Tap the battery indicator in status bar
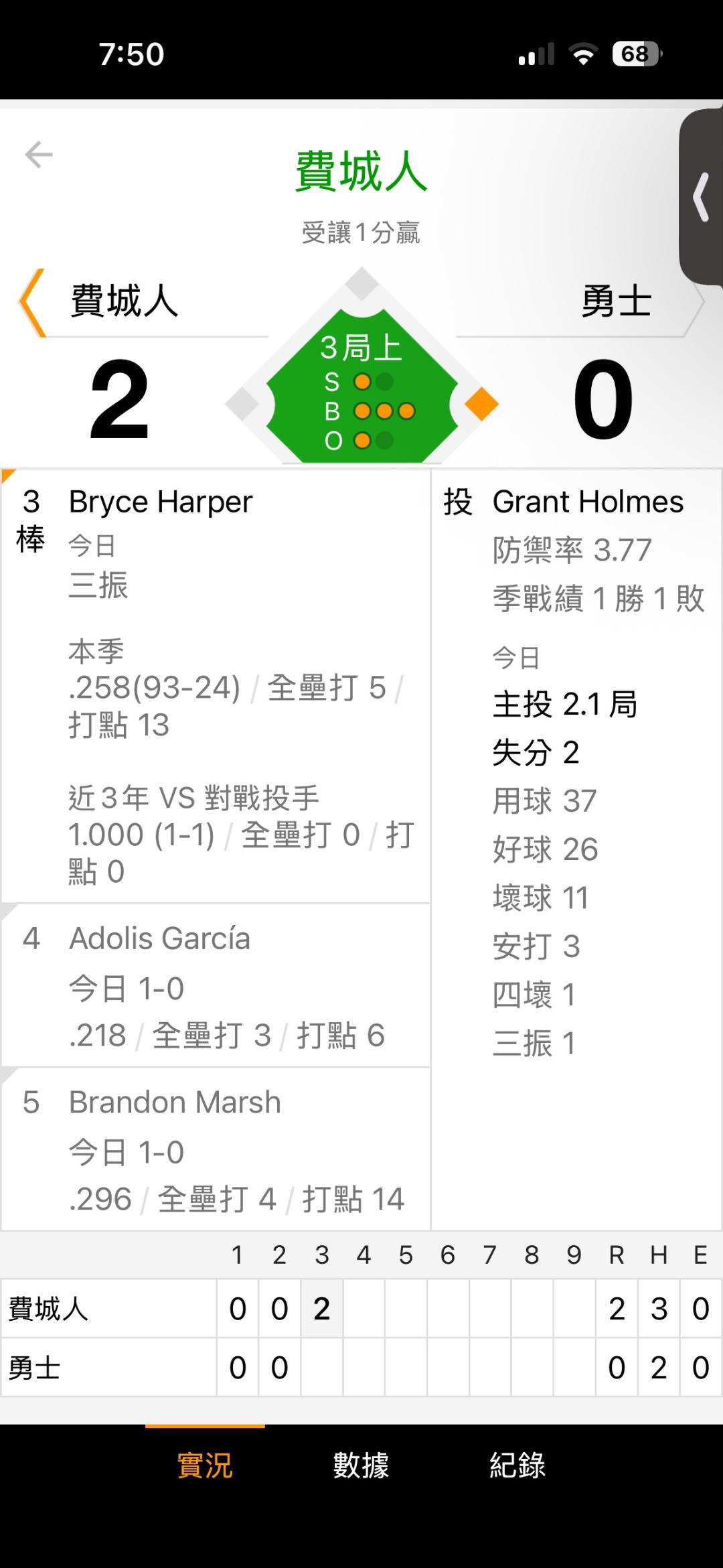Viewport: 723px width, 1568px height. click(636, 54)
